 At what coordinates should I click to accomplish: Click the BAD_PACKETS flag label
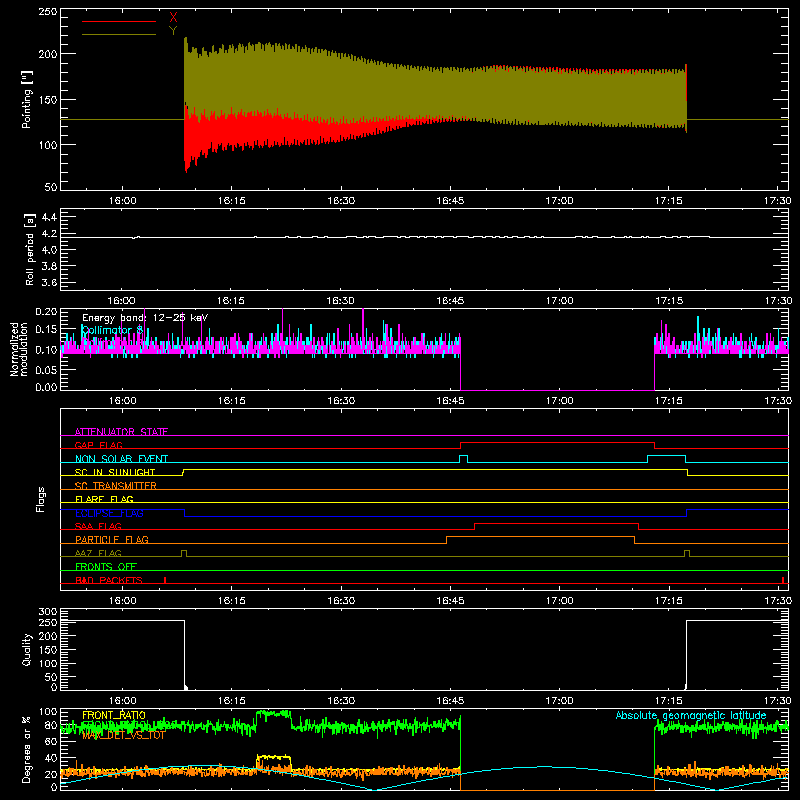109,580
